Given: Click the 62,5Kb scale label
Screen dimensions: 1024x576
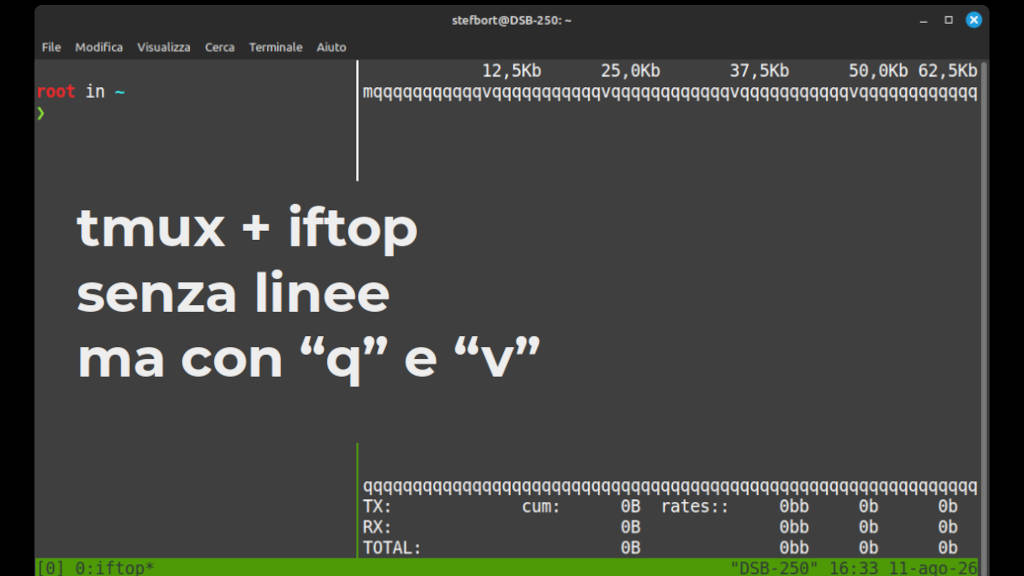Looking at the screenshot, I should (948, 71).
